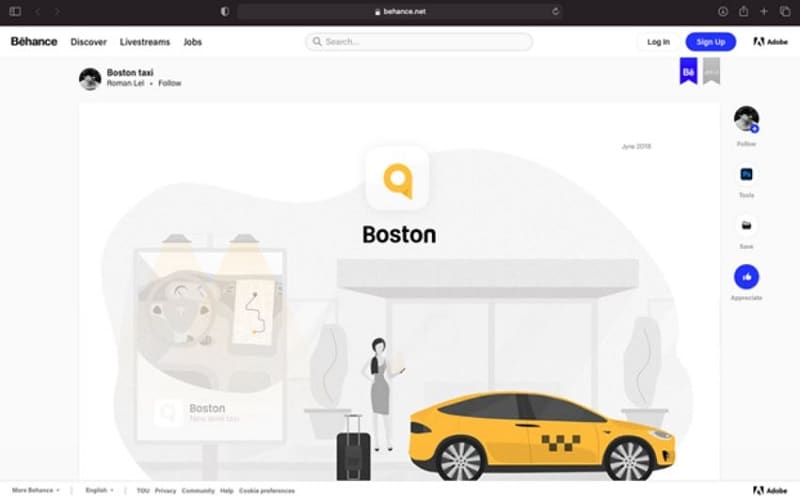Click the Behance search field
800x498 pixels.
(x=419, y=42)
